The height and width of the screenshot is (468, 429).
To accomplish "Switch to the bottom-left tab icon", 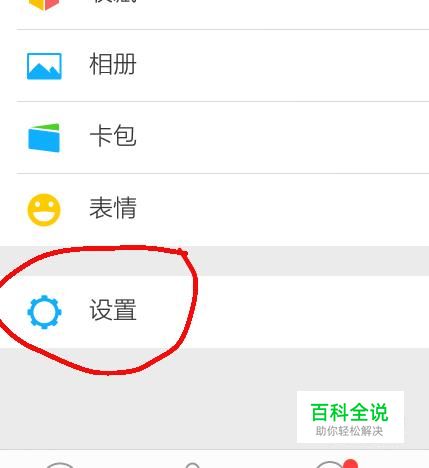I will click(59, 465).
